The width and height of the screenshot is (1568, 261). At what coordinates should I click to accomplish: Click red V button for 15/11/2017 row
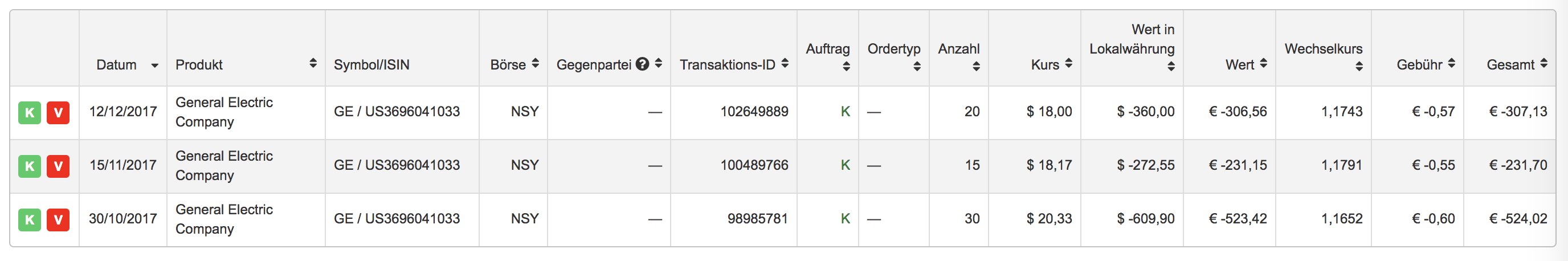[59, 166]
